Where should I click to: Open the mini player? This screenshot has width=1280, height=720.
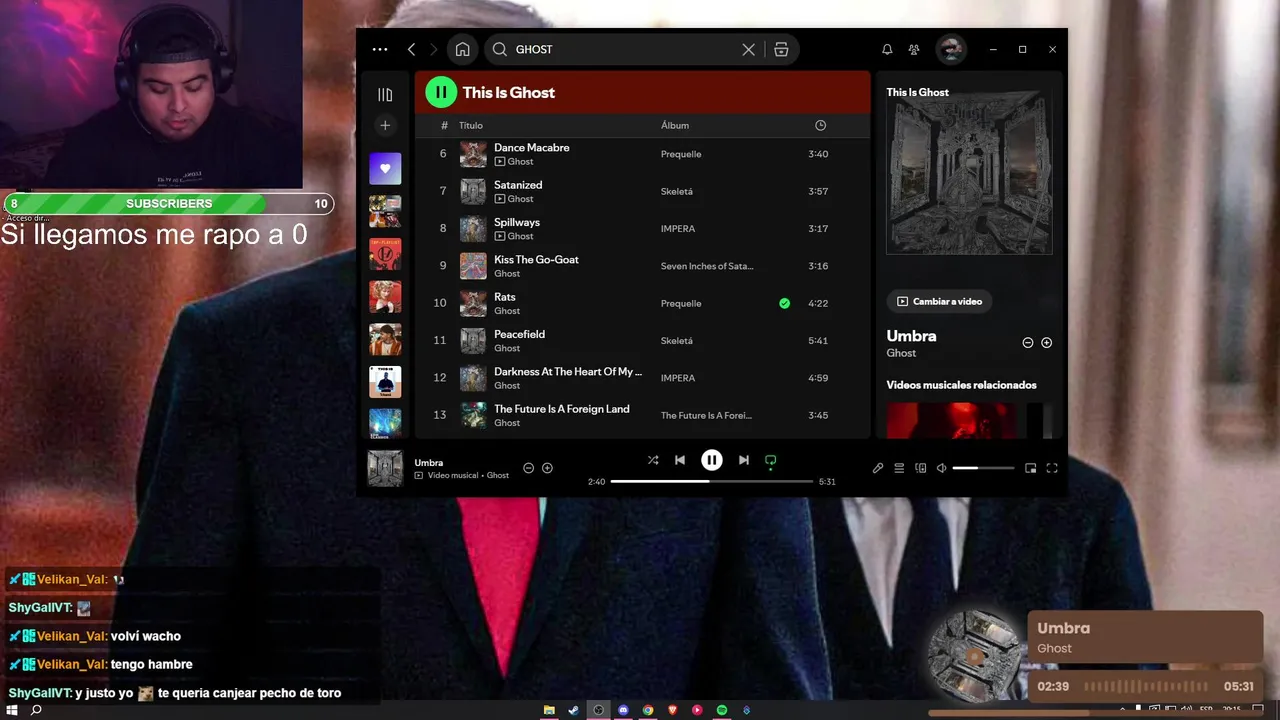coord(1031,468)
